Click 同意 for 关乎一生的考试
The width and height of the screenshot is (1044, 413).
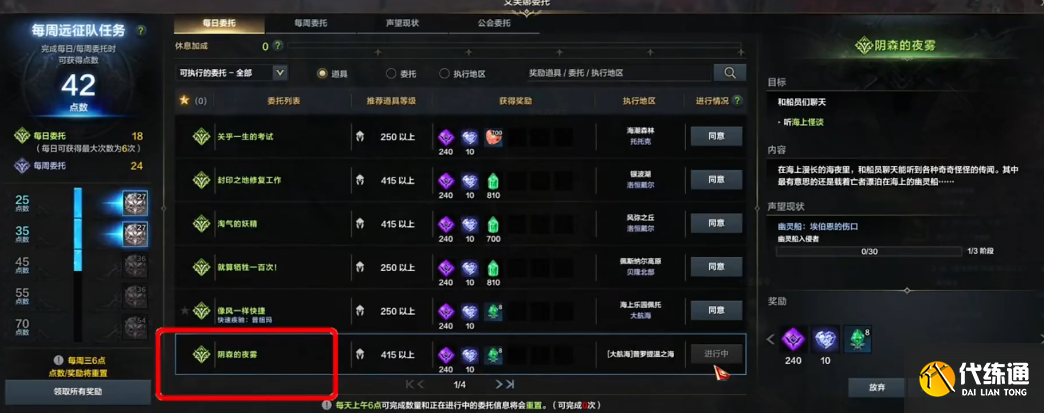(x=716, y=137)
